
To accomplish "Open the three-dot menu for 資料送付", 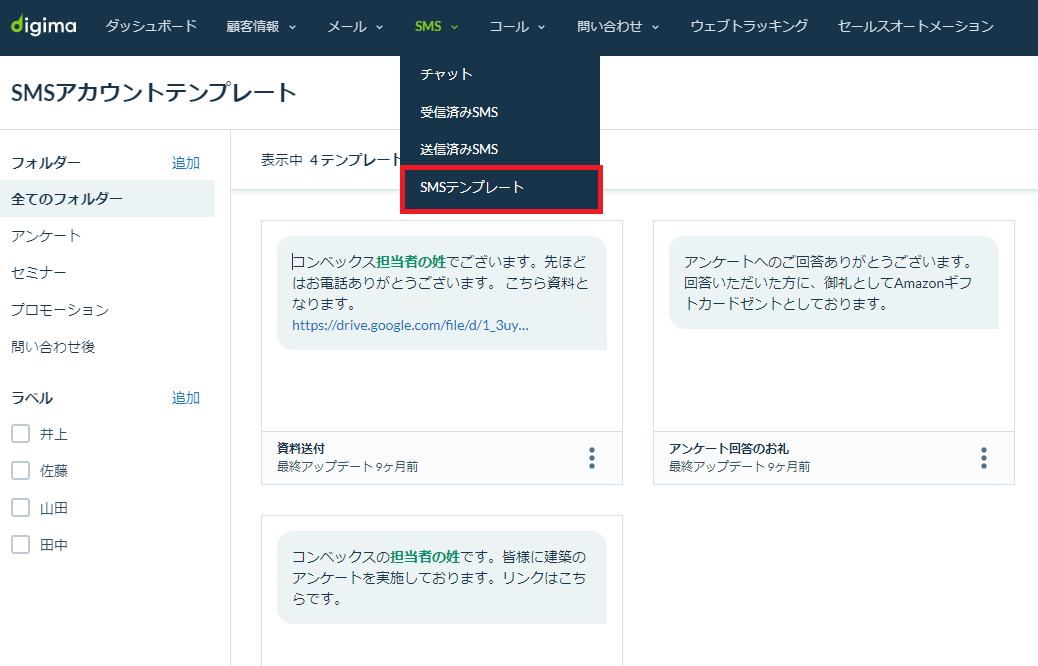I will click(592, 458).
